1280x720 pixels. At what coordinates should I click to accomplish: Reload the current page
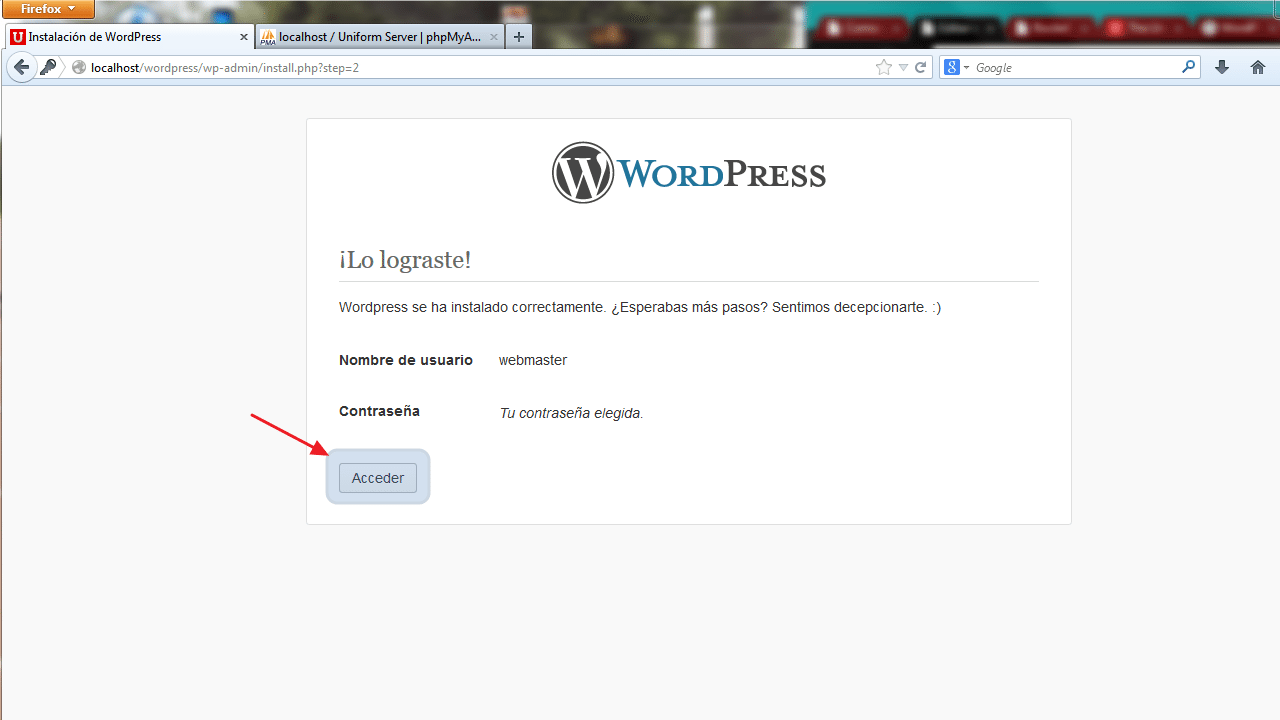921,67
